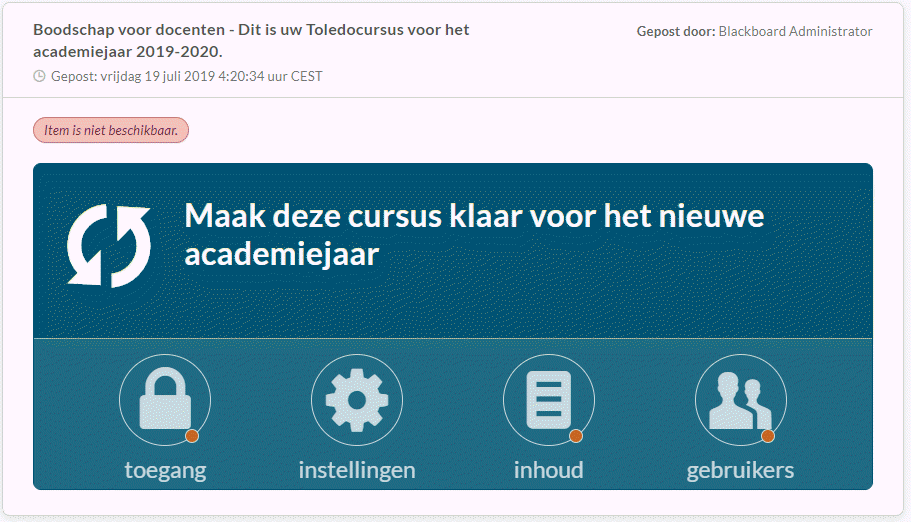Click the posted date 'vrijdag 19 juli 2019'
Screen dimensions: 911x522
coord(158,76)
